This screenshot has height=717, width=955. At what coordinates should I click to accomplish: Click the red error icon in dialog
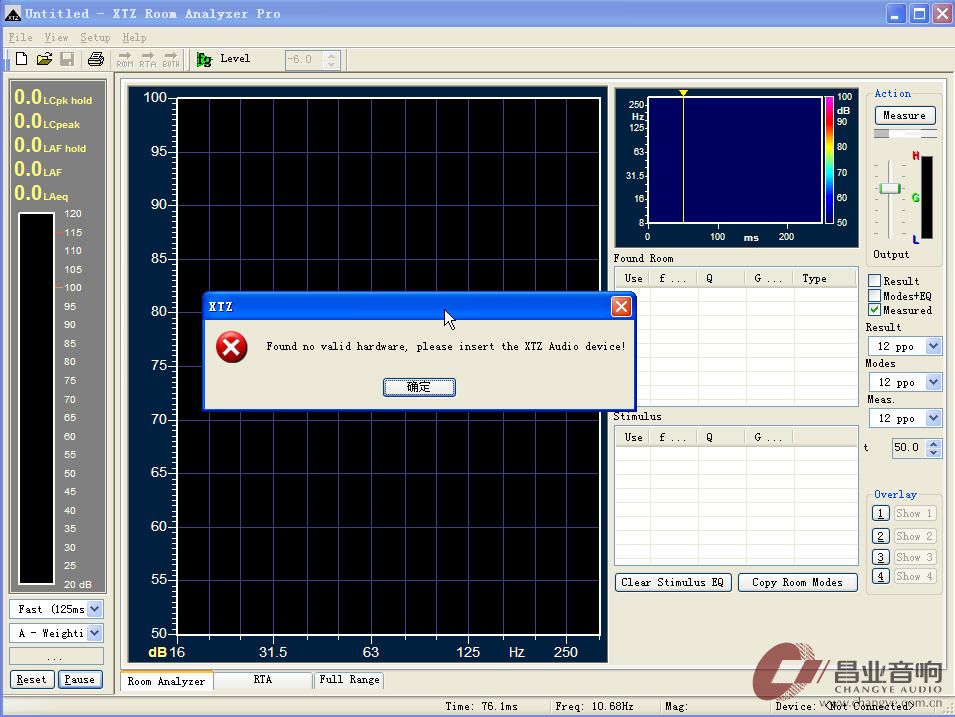[x=231, y=347]
